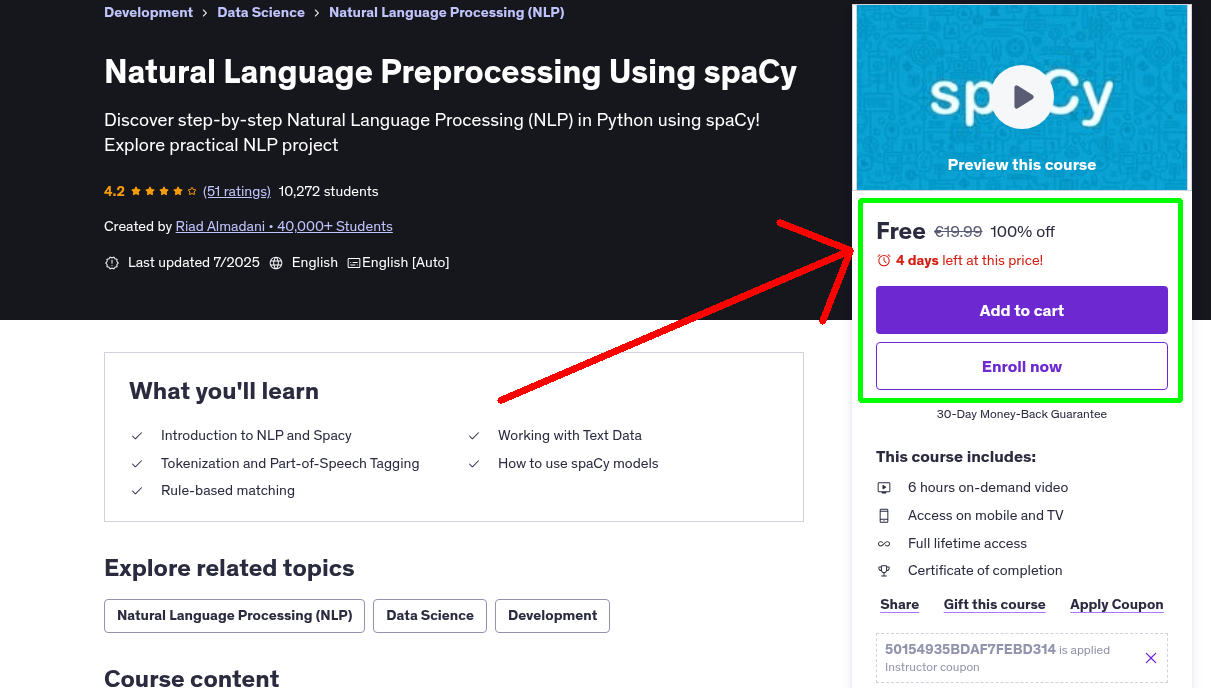Click the closed captions icon

pos(354,263)
